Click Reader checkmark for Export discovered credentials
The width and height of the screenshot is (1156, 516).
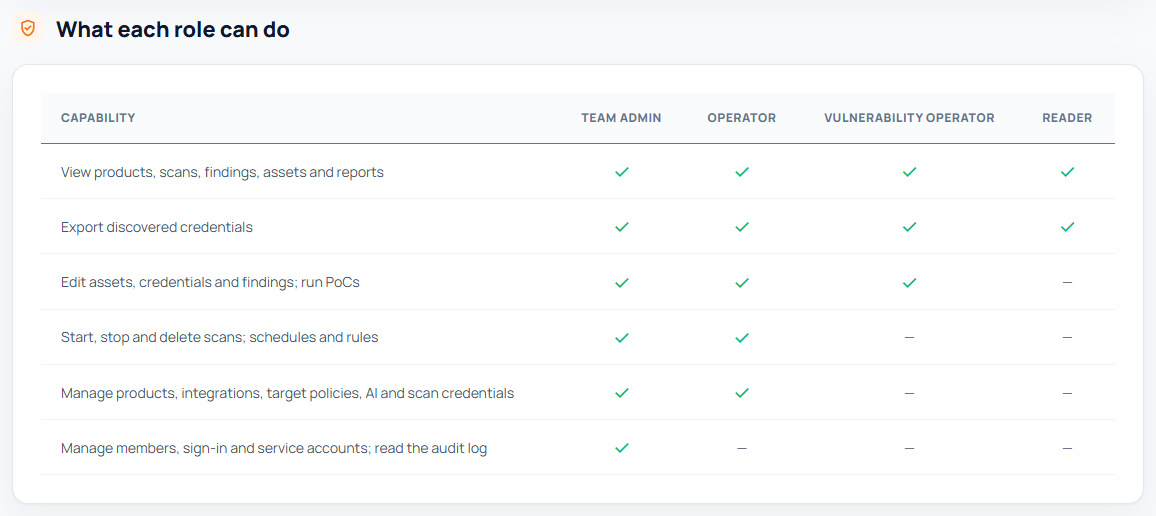click(x=1068, y=227)
